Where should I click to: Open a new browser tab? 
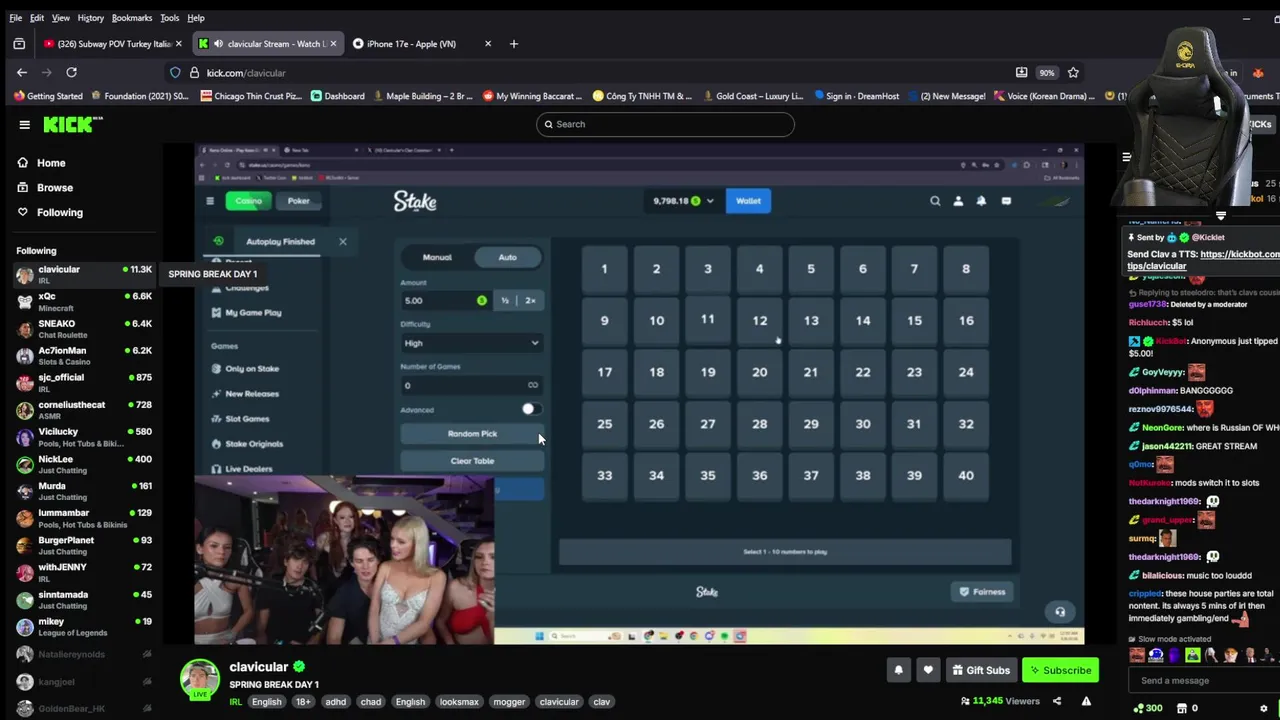[x=514, y=44]
